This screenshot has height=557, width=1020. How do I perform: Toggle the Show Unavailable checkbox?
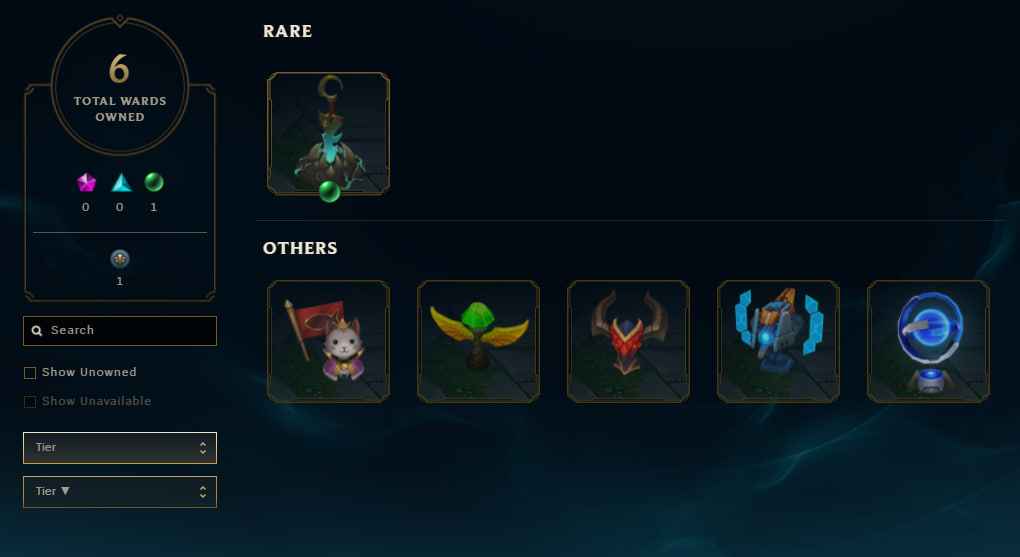click(30, 401)
